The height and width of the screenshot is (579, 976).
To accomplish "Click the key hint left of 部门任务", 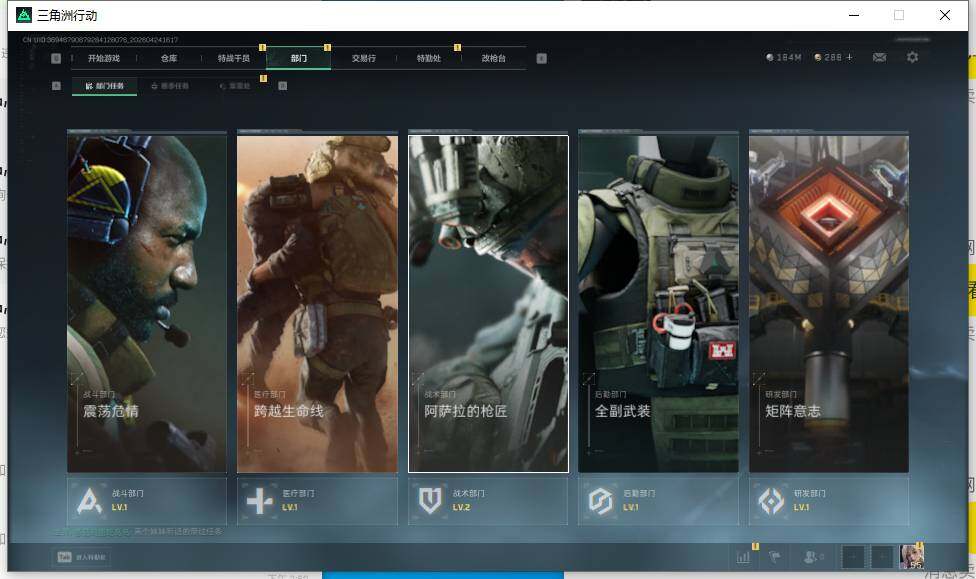I will click(57, 86).
